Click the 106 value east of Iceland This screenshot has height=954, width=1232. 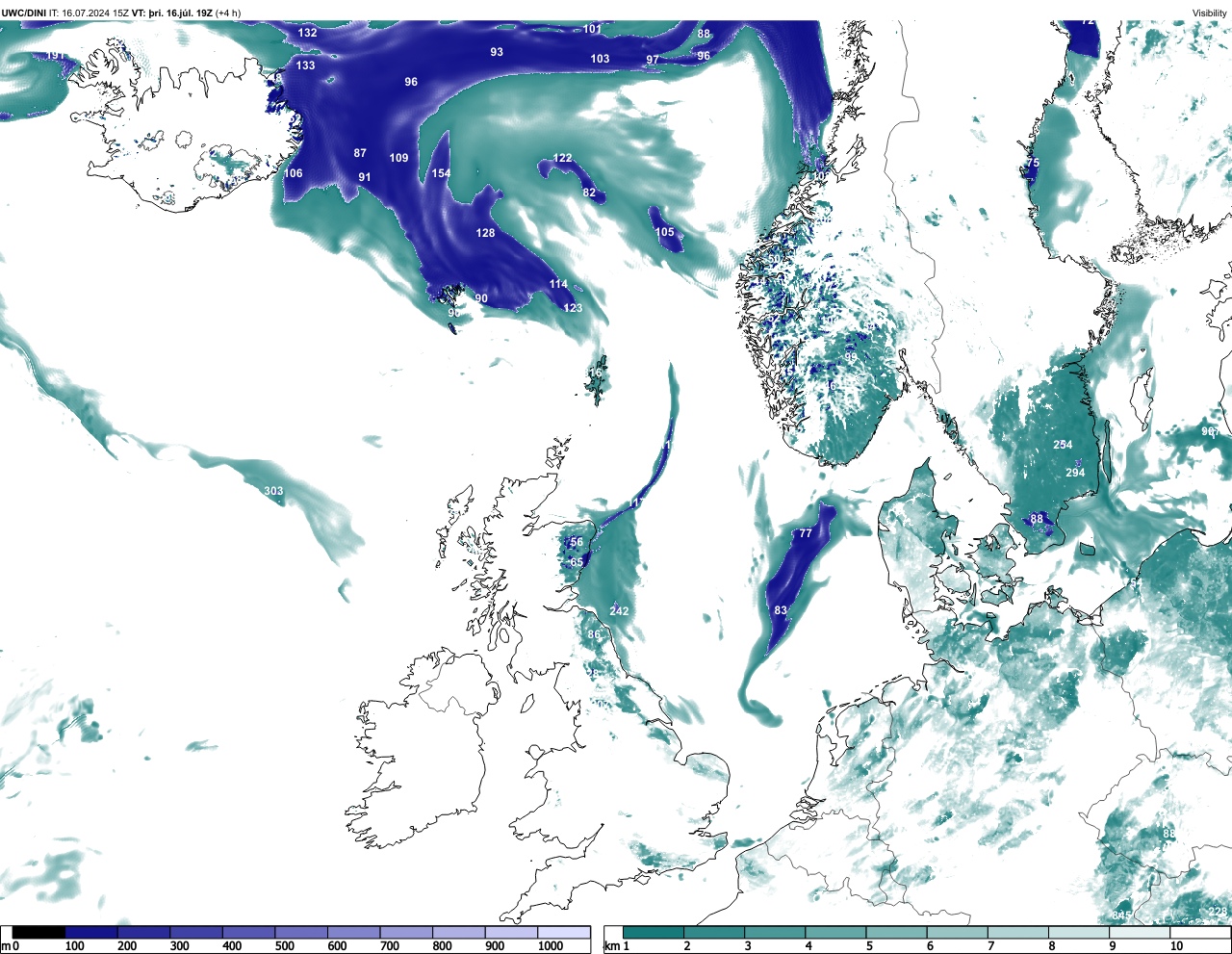pyautogui.click(x=294, y=173)
